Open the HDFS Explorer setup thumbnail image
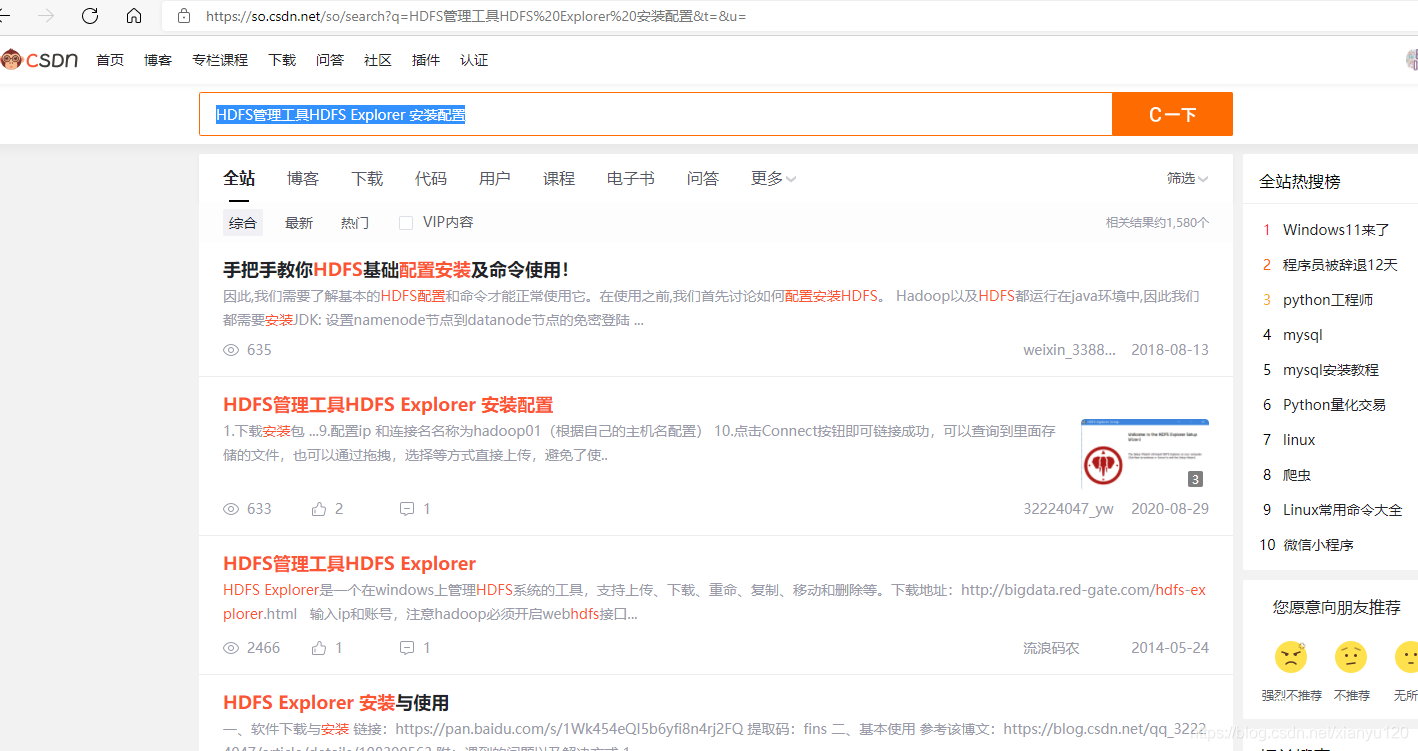The width and height of the screenshot is (1418, 751). pyautogui.click(x=1145, y=454)
